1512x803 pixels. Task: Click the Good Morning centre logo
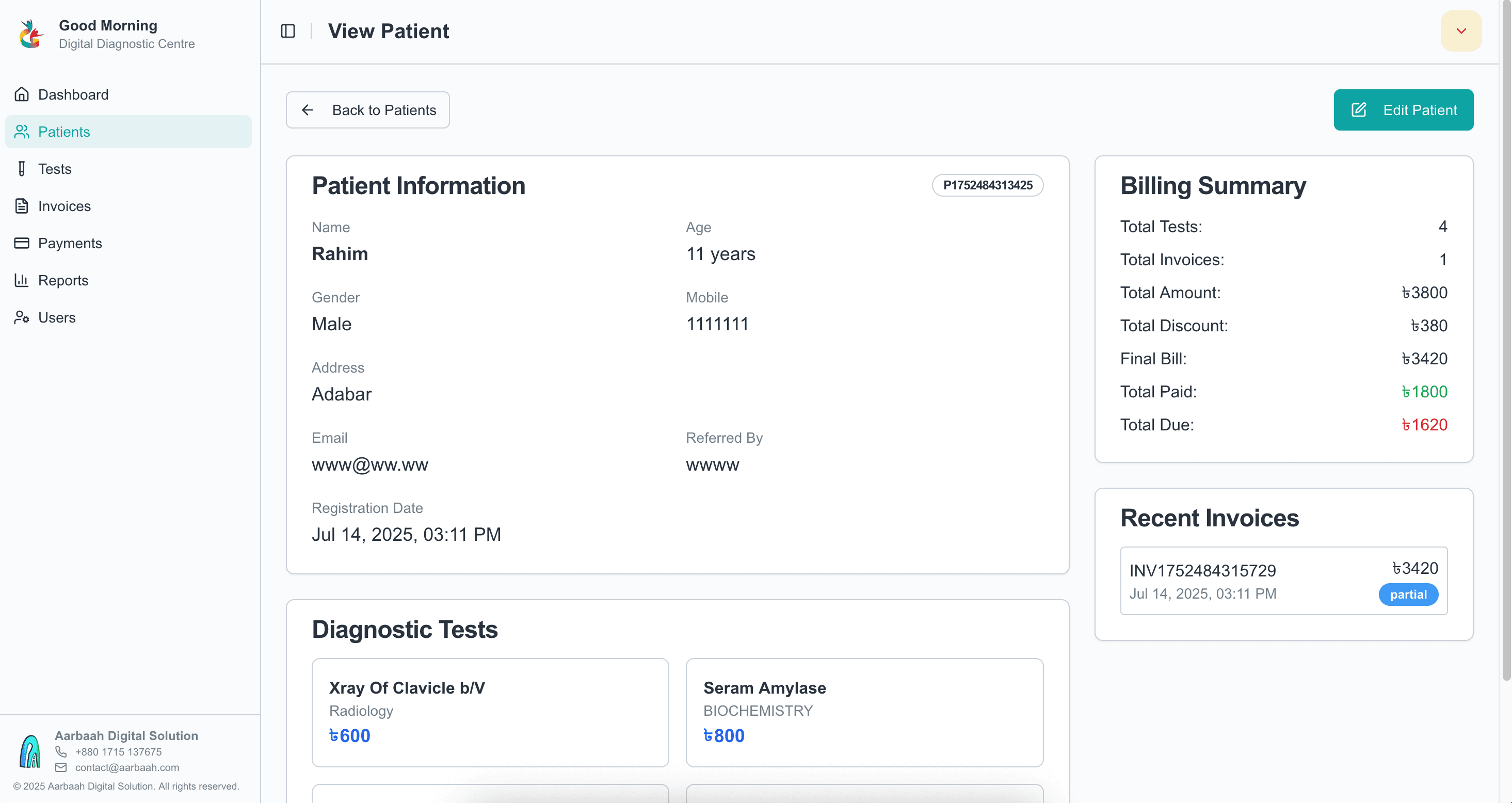pyautogui.click(x=30, y=34)
